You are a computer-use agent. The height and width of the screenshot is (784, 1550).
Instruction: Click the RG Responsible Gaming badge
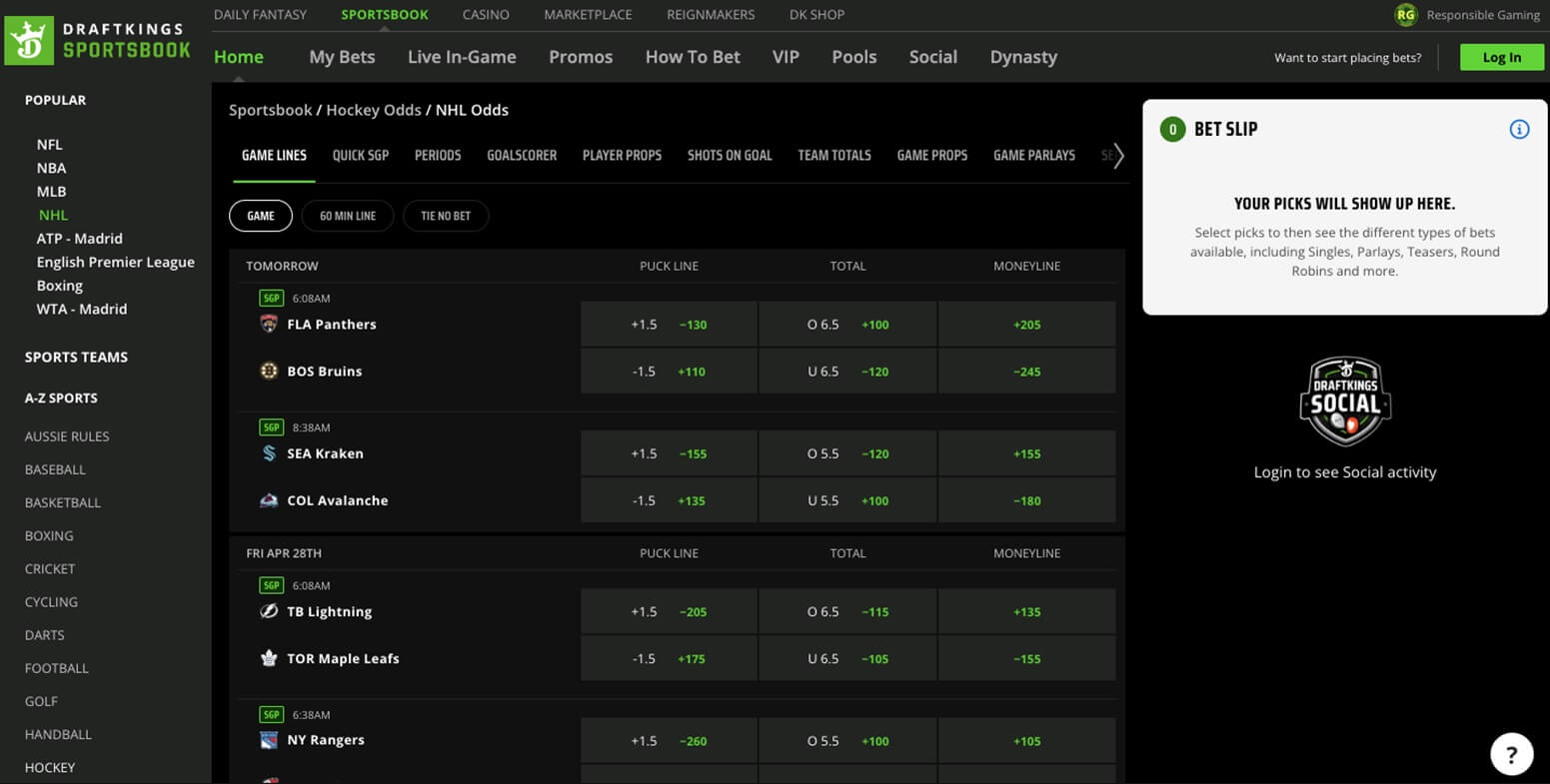[x=1406, y=15]
